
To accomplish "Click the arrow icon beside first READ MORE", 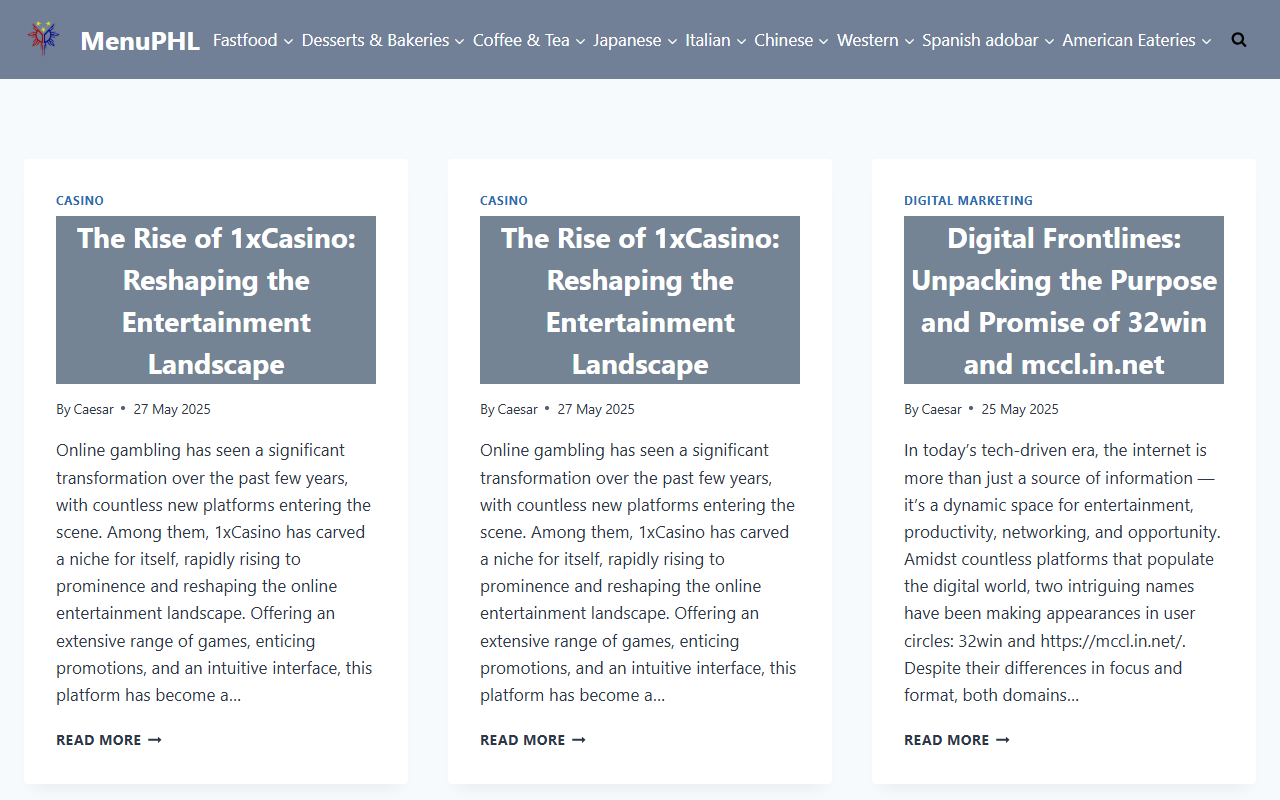I will tap(154, 740).
